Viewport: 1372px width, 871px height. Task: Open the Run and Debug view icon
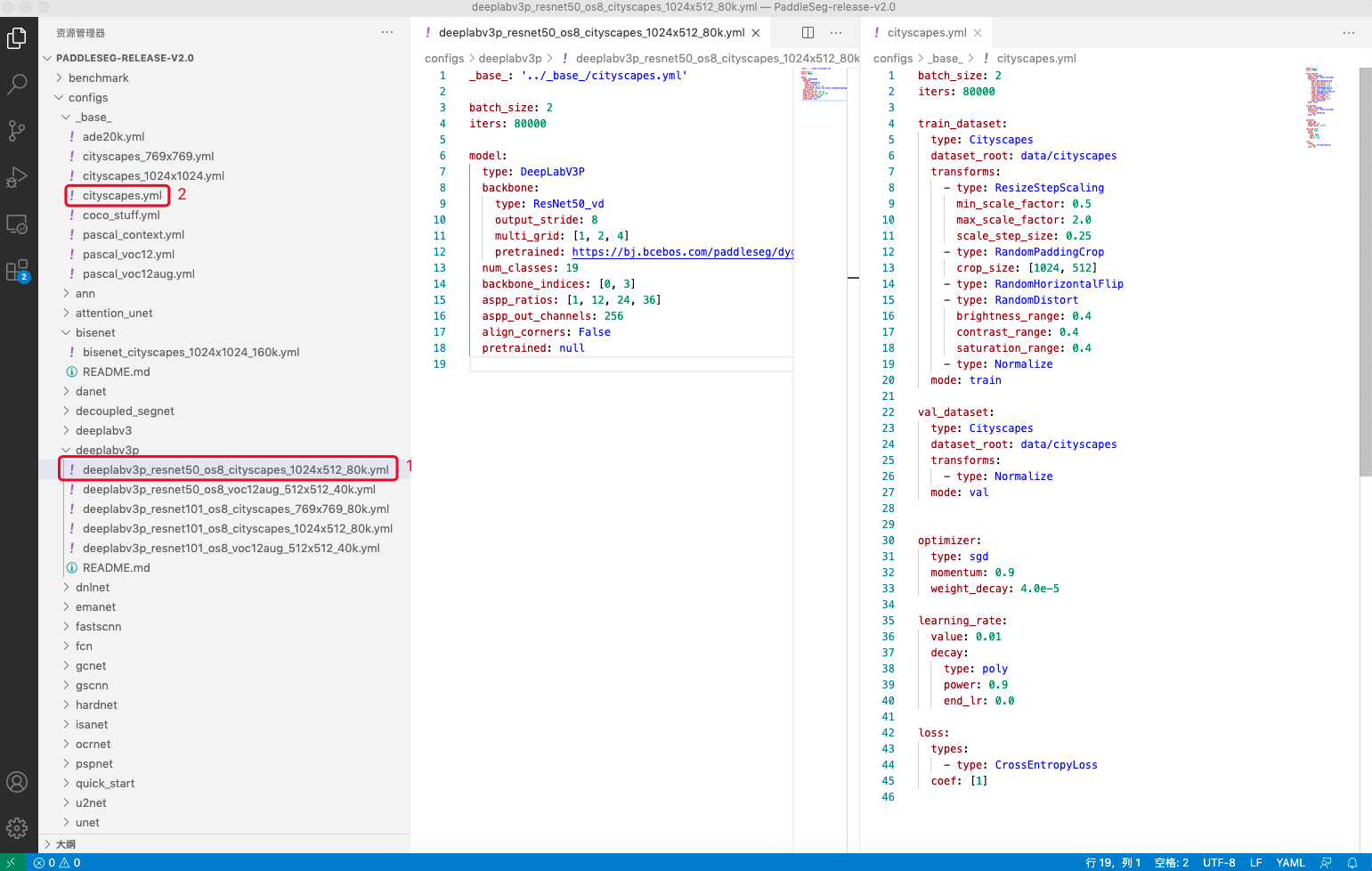pos(17,177)
